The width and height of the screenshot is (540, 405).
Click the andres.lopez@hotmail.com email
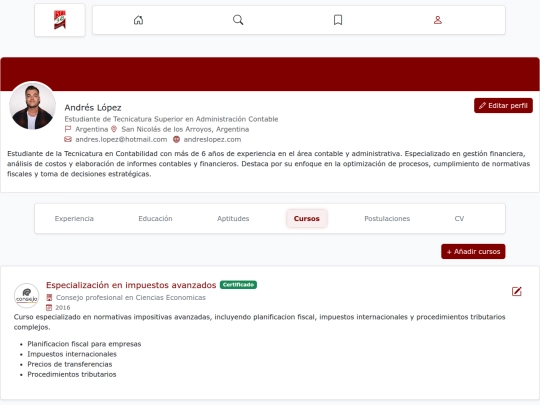[x=121, y=139]
